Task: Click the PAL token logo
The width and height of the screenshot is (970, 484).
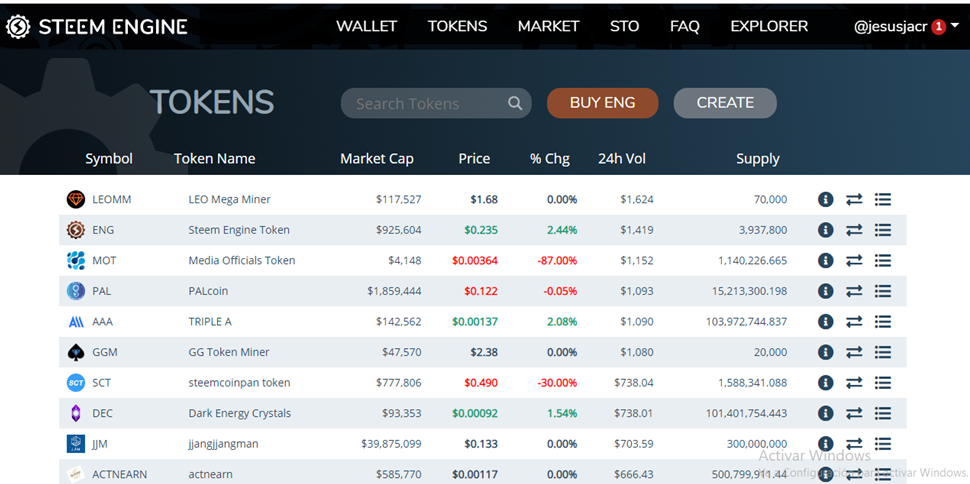Action: pos(75,291)
